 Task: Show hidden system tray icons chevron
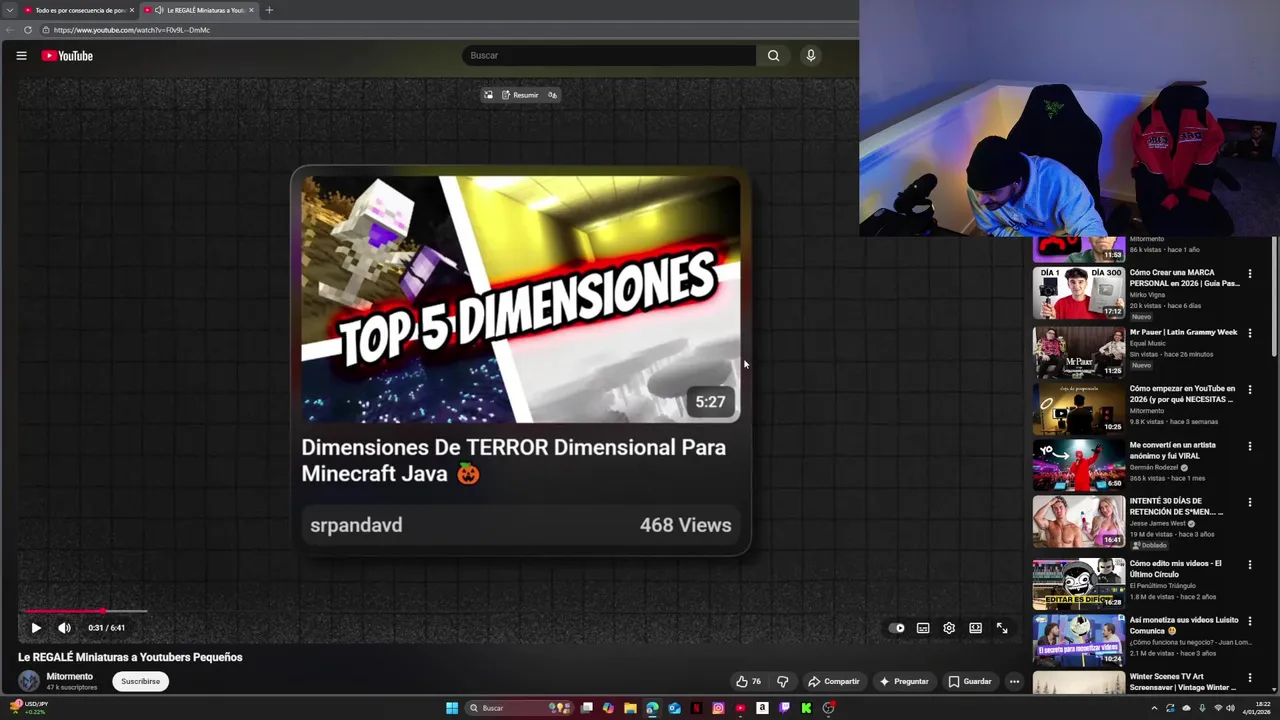point(1154,708)
